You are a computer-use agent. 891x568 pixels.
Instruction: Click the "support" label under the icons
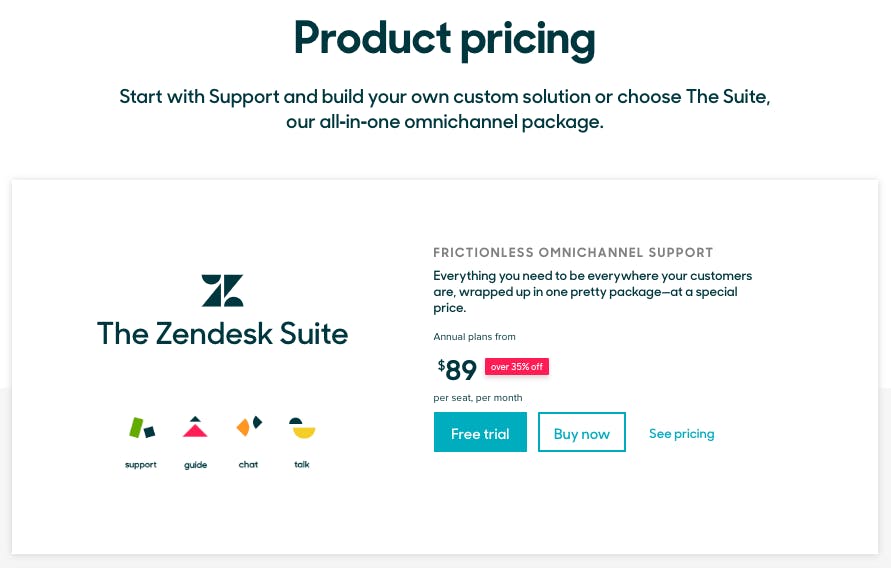click(x=141, y=465)
